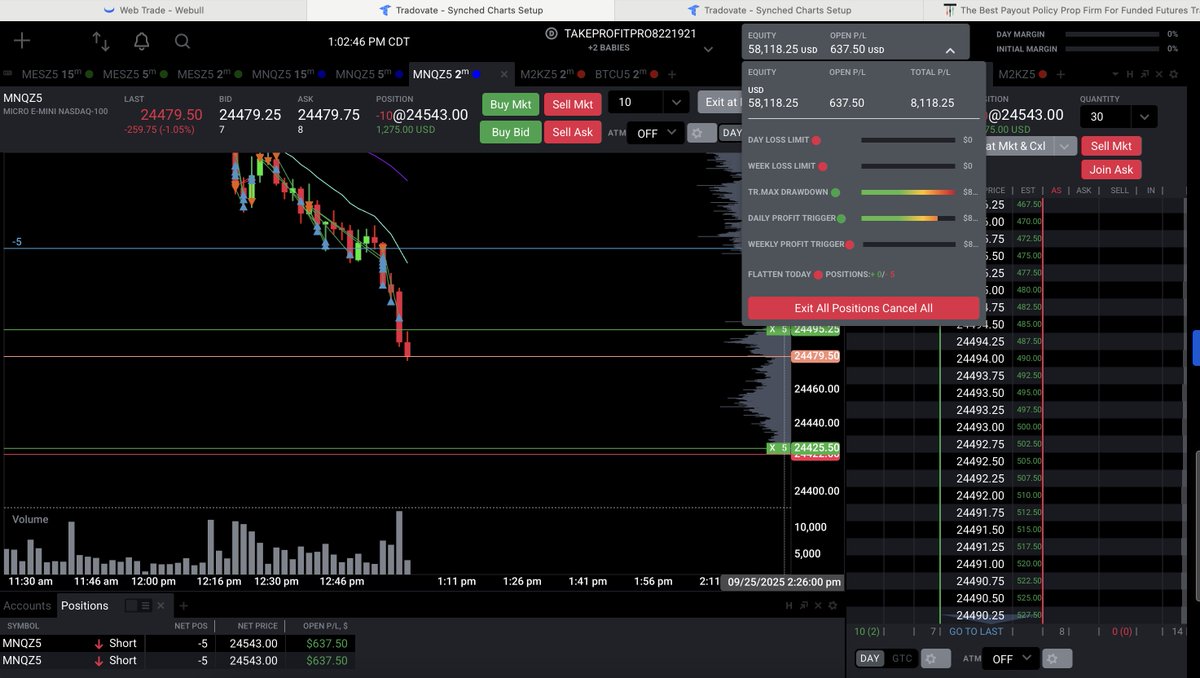
Task: Click GO TO LAST in the DOM
Action: [x=975, y=631]
